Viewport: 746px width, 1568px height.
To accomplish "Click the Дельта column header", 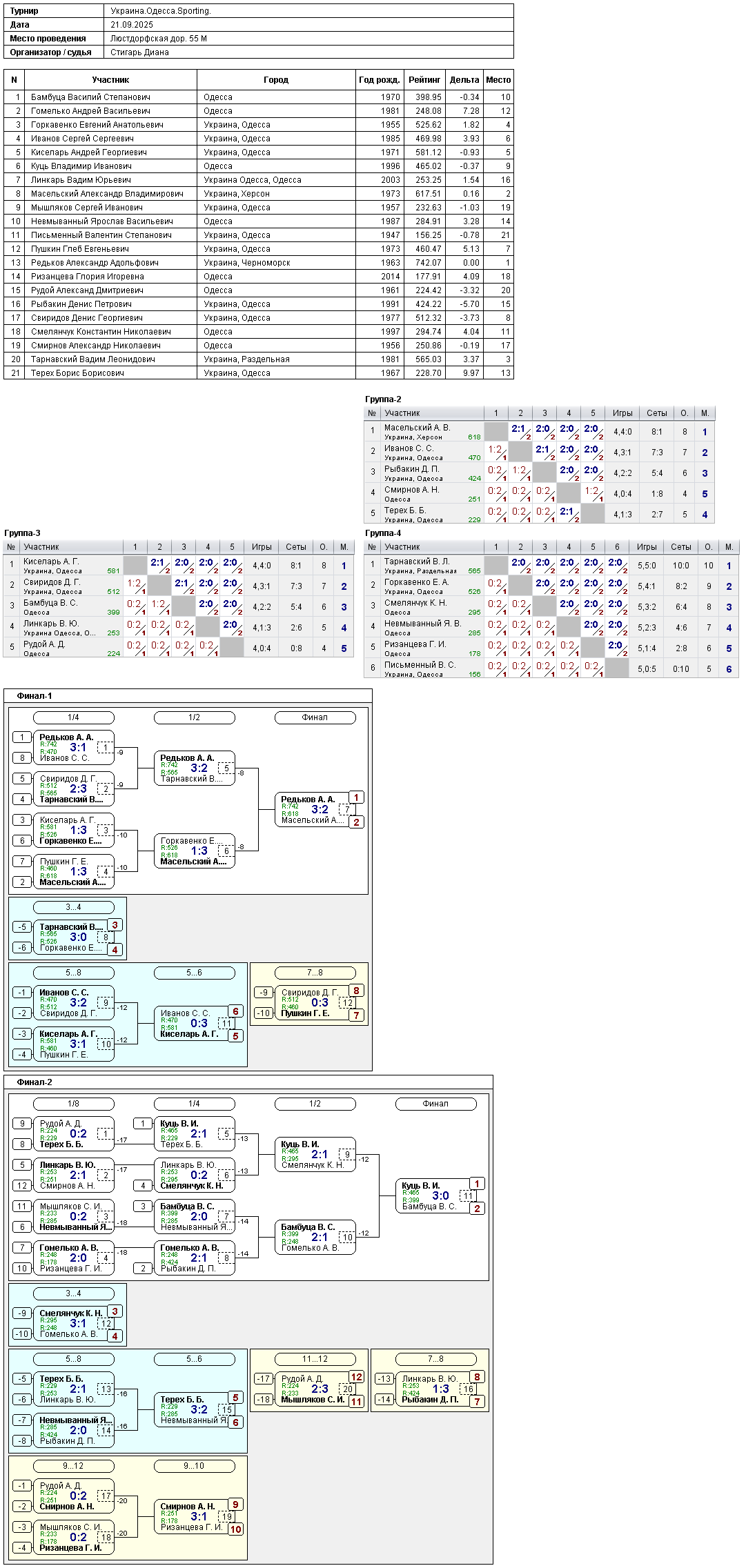I will [464, 80].
